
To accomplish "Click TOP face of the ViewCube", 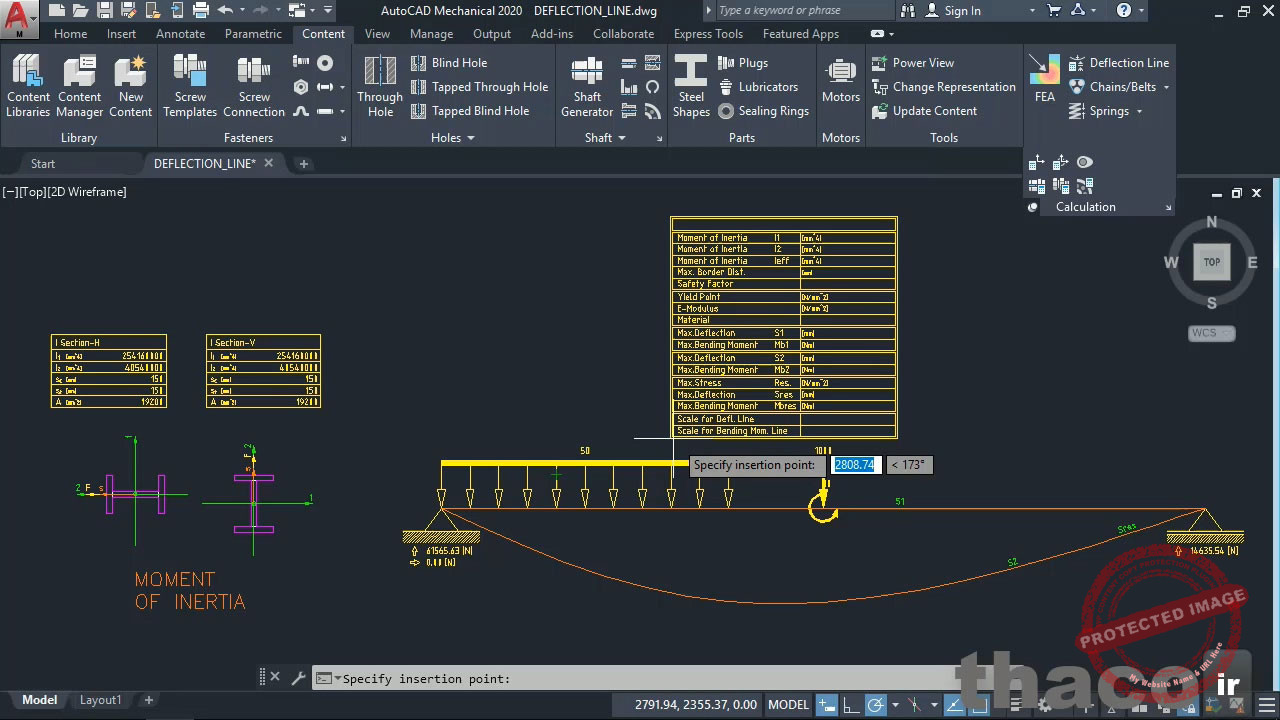I will pos(1211,262).
